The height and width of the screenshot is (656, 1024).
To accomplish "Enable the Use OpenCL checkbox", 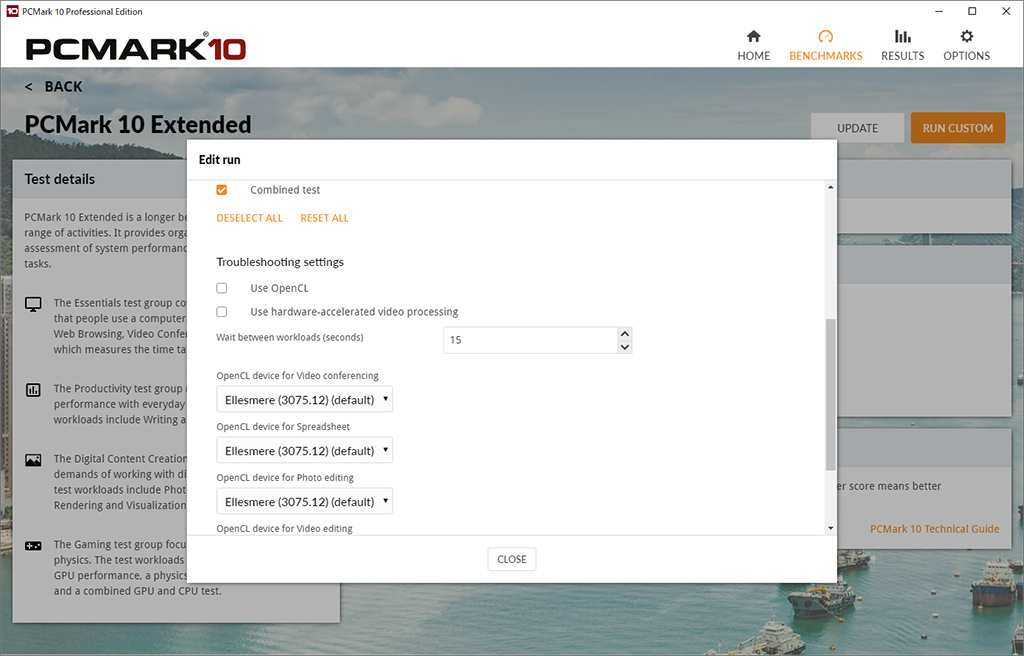I will [x=222, y=288].
